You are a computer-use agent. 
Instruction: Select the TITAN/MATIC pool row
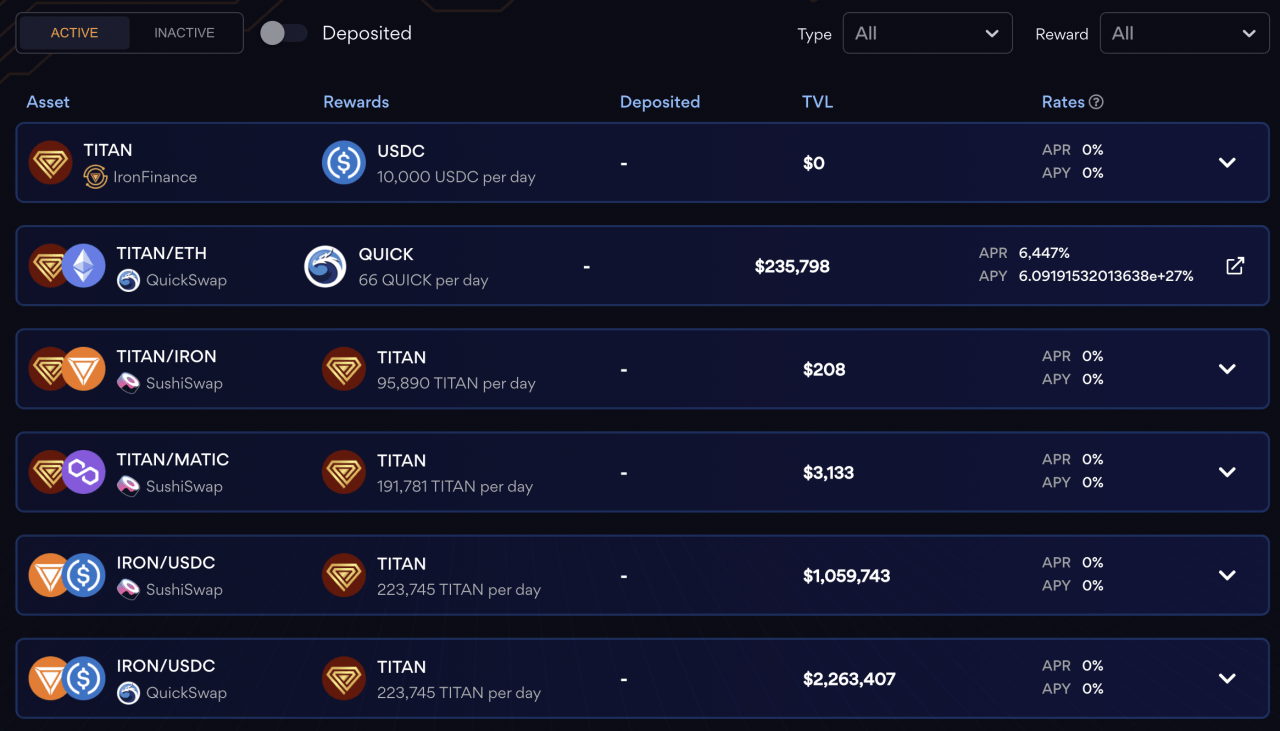pos(640,471)
